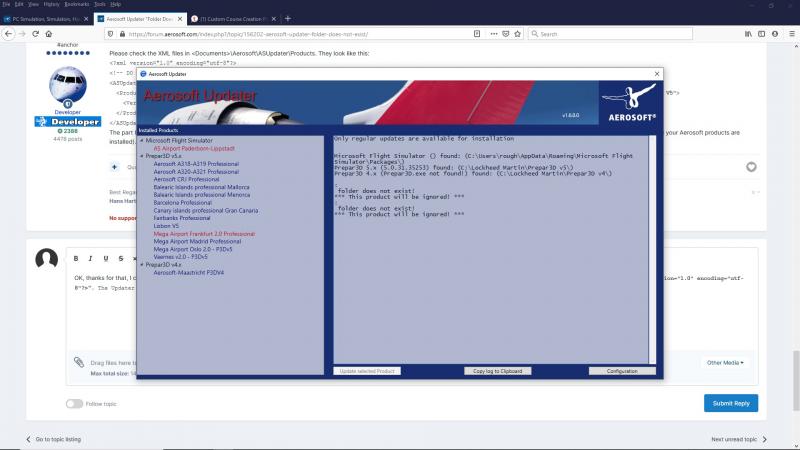Apply underline formatting in reply editor
Screen dimensions: 800x450
point(106,259)
